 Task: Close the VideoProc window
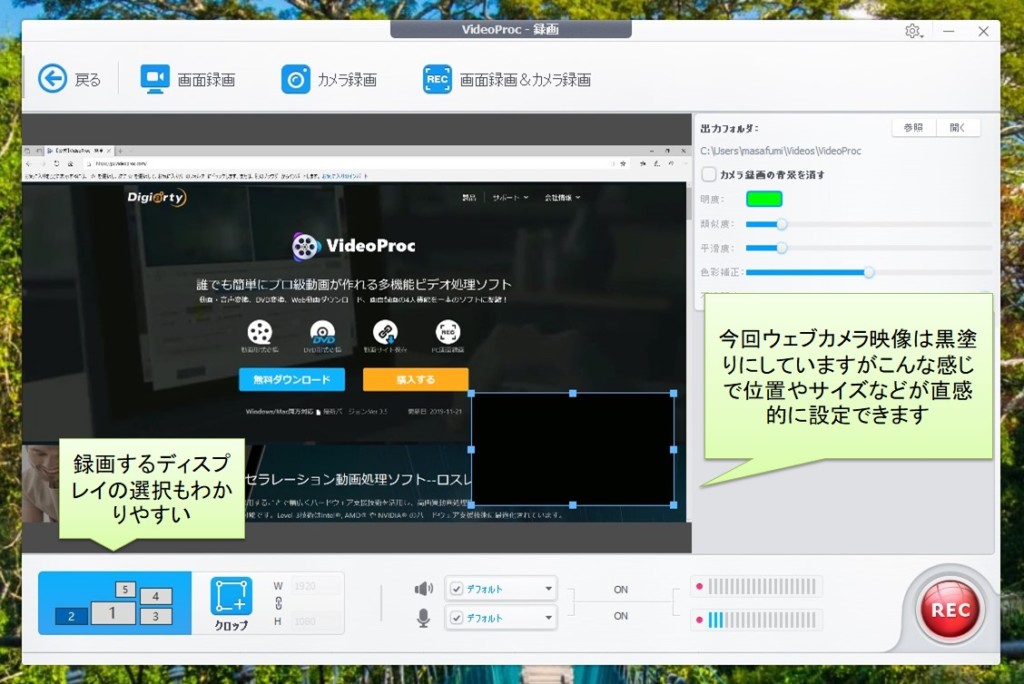click(x=984, y=31)
